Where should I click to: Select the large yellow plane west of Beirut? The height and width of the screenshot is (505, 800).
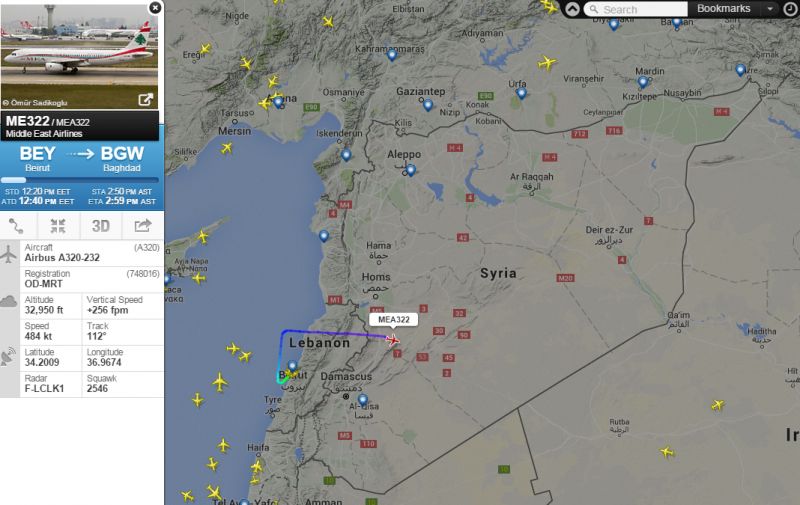[220, 382]
